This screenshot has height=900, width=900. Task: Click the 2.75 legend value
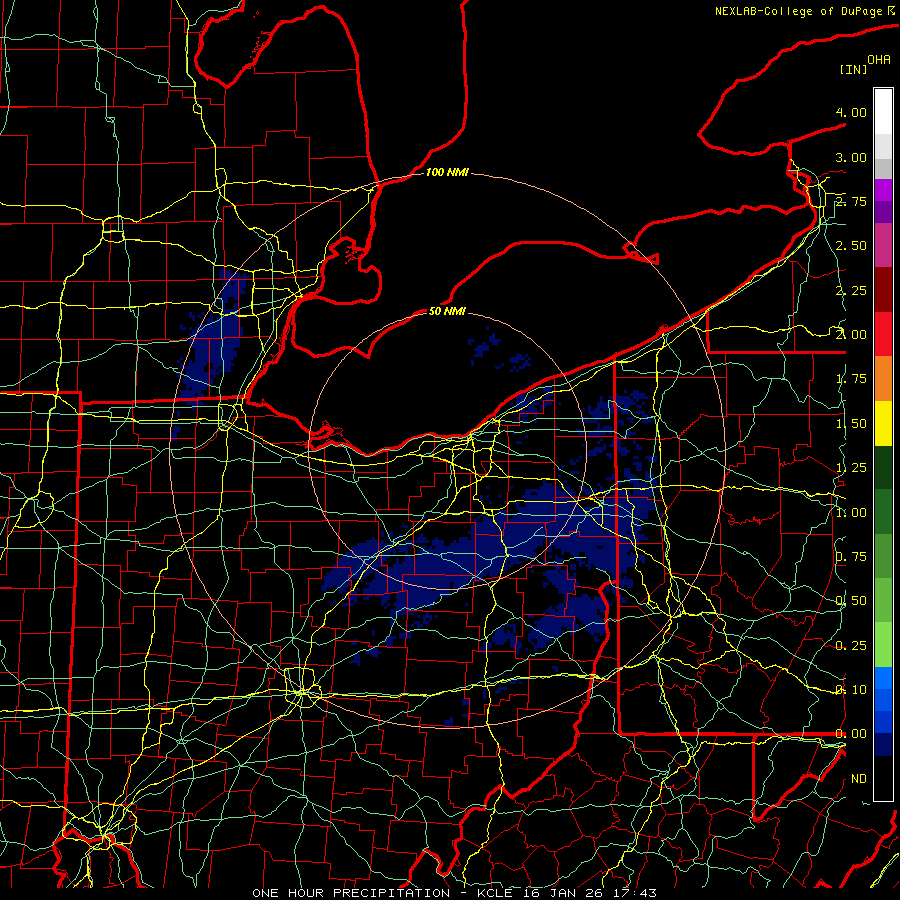pos(851,201)
